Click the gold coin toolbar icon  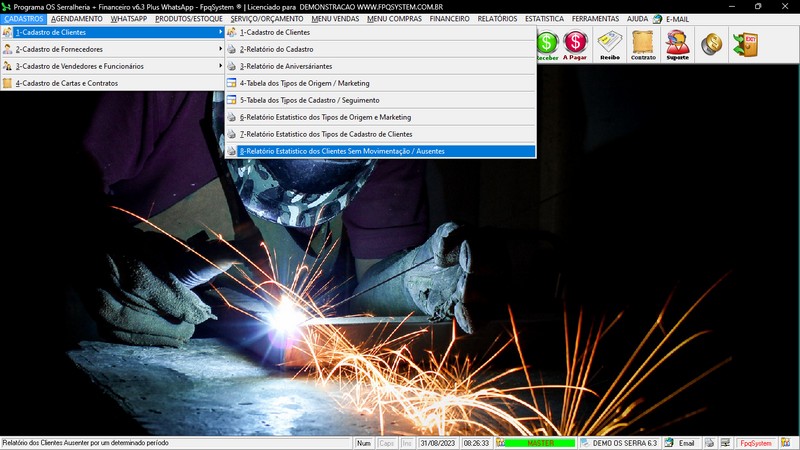point(712,44)
